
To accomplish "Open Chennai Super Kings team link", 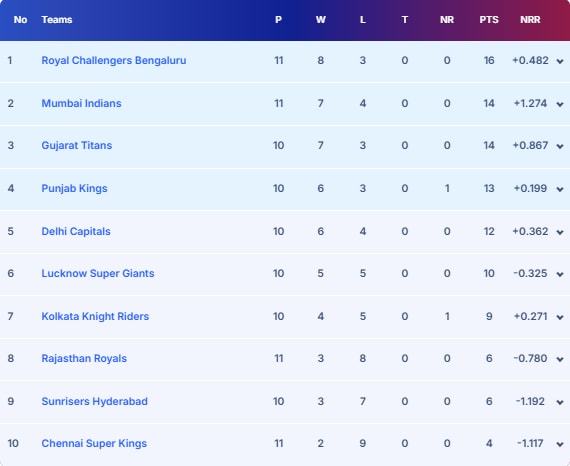I will click(94, 443).
